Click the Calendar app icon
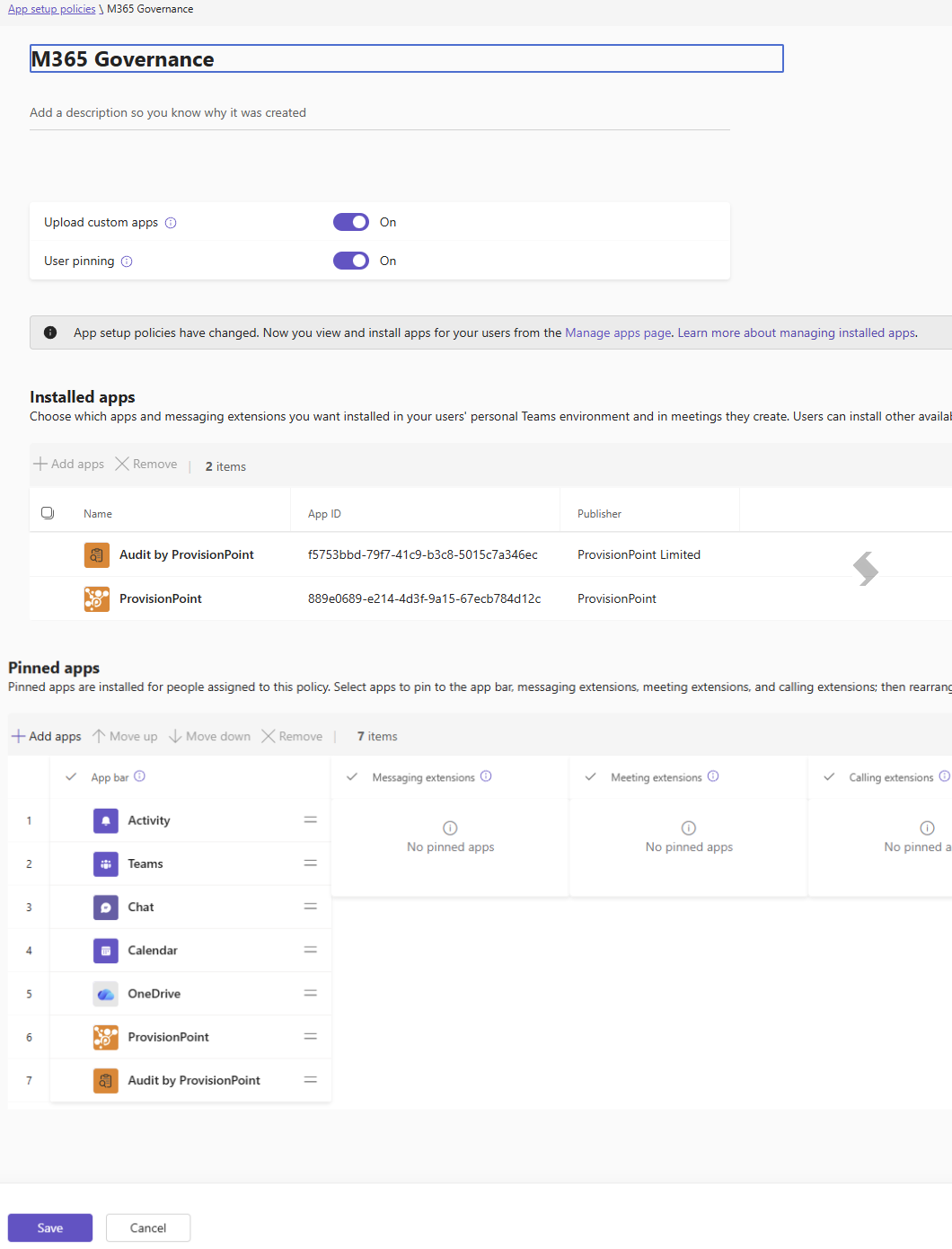This screenshot has height=1249, width=952. tap(106, 951)
